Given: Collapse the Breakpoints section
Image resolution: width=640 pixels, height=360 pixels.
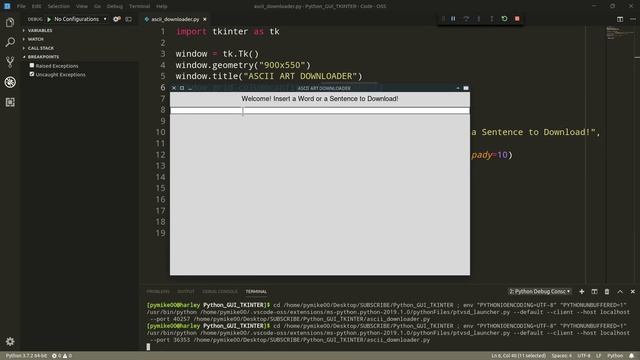Looking at the screenshot, I should pyautogui.click(x=43, y=57).
